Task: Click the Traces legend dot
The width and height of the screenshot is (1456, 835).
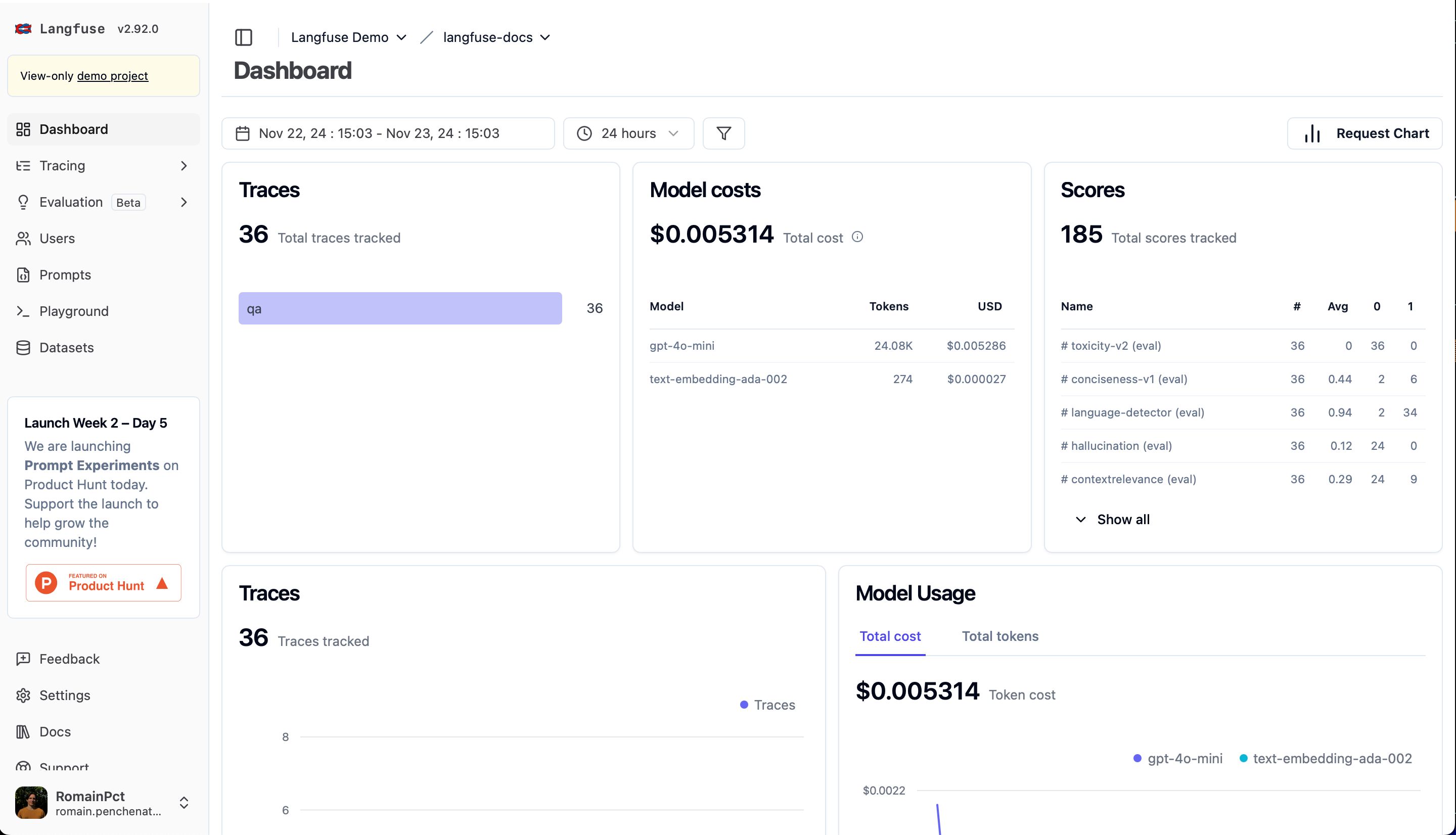Action: [x=744, y=705]
